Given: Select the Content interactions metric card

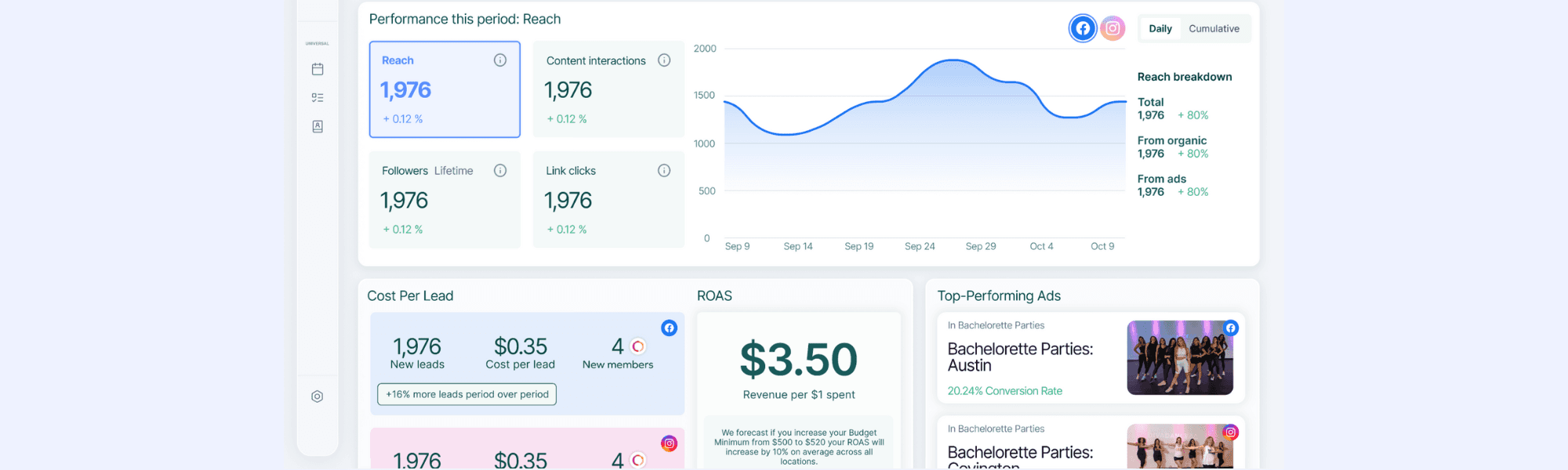Looking at the screenshot, I should [609, 89].
